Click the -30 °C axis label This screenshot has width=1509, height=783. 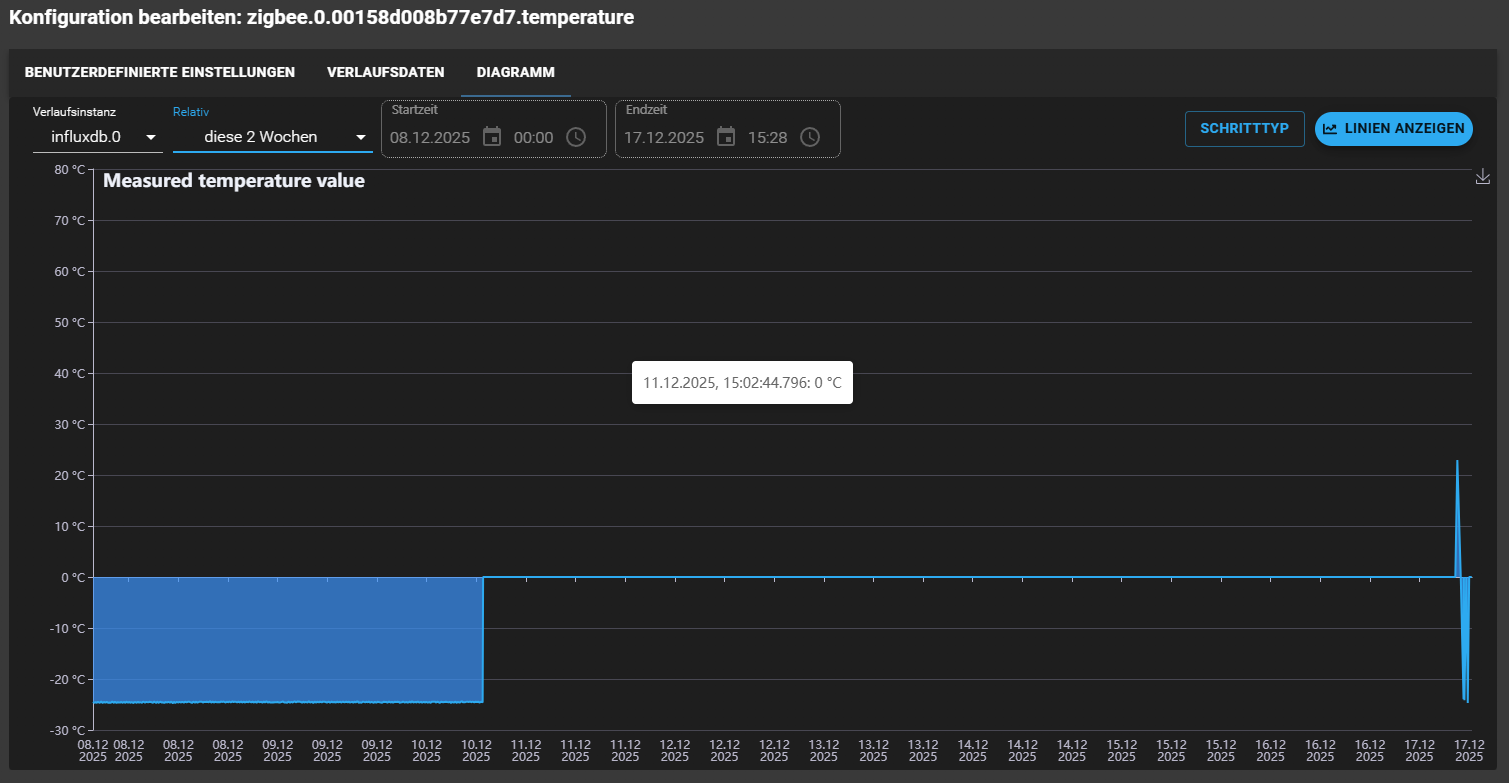[x=68, y=730]
